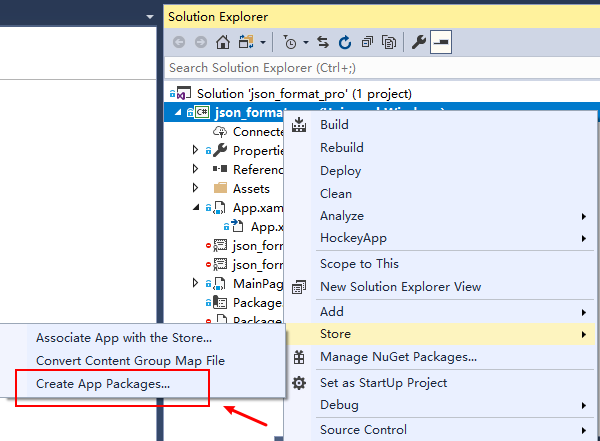This screenshot has height=441, width=600.
Task: Click the Home icon in Solution Explorer toolbar
Action: (223, 42)
